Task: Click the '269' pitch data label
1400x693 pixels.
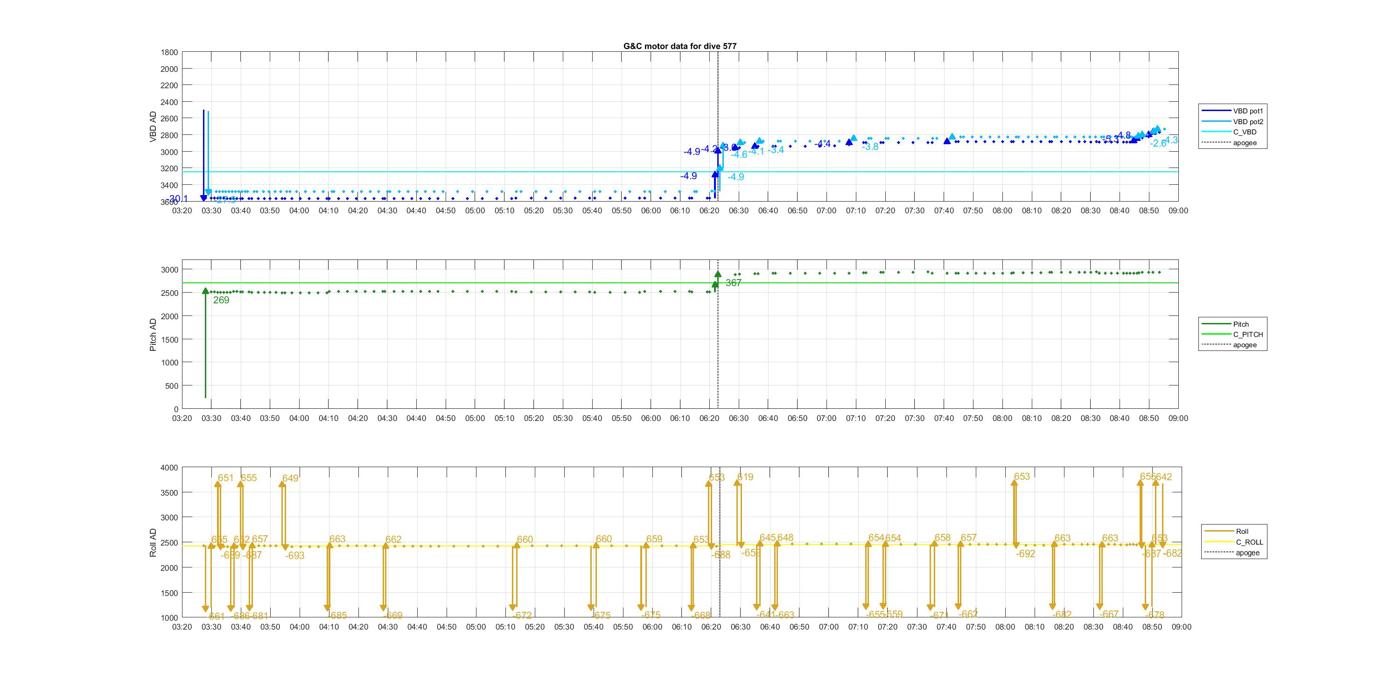Action: [x=221, y=300]
